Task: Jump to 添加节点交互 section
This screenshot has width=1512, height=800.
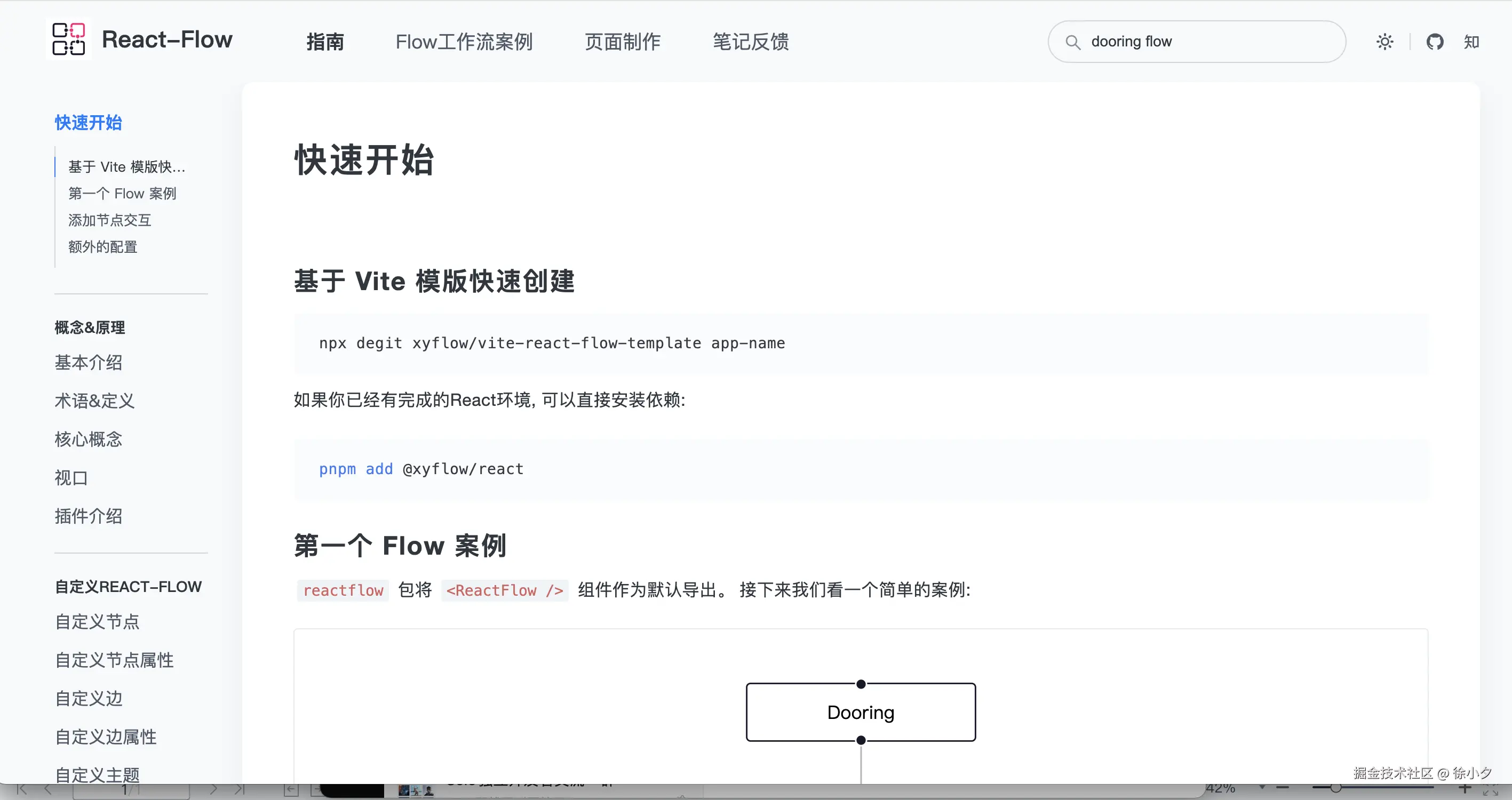Action: point(110,220)
